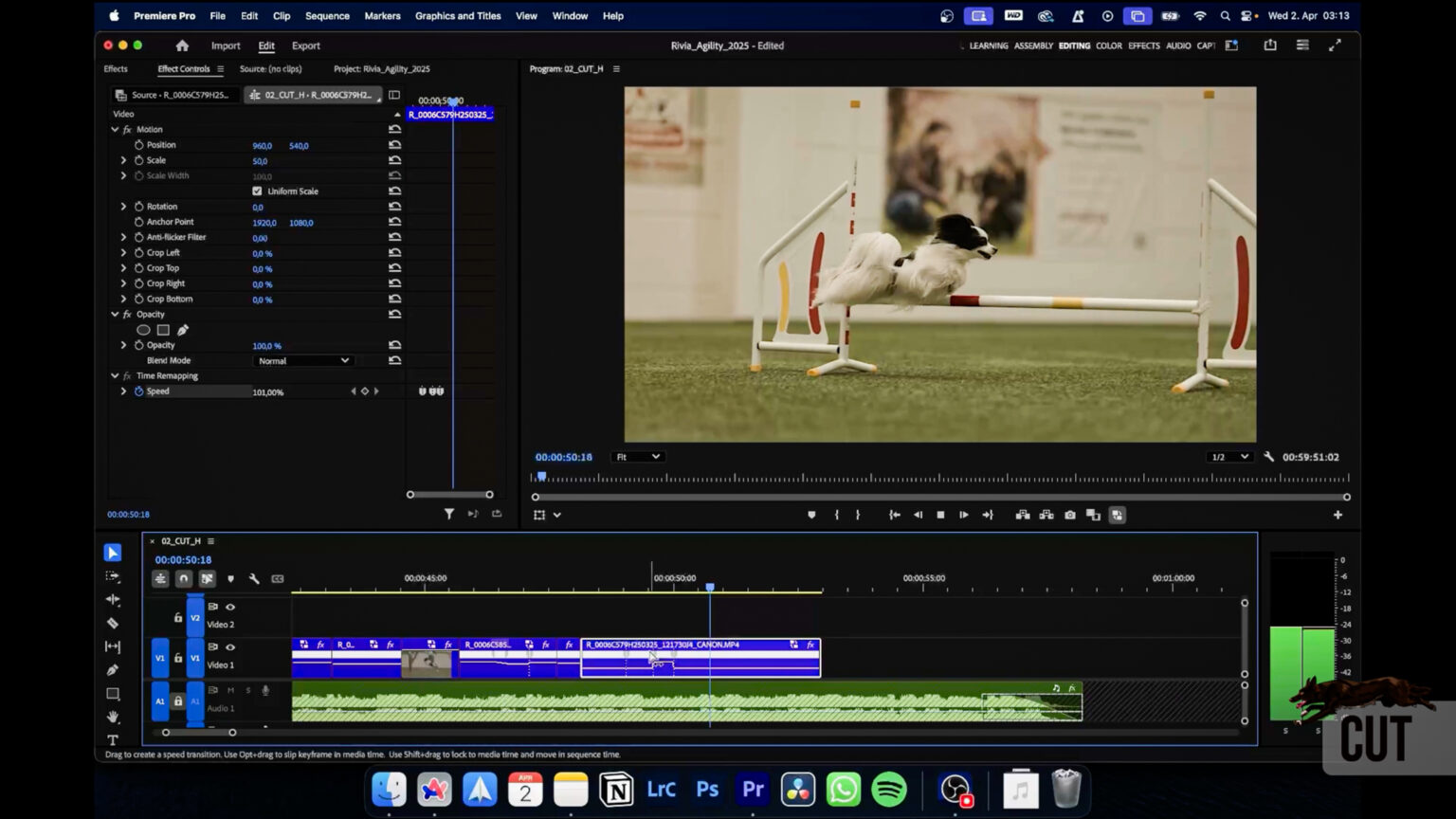This screenshot has height=819, width=1456.
Task: Expand the Scale property
Action: coord(123,160)
